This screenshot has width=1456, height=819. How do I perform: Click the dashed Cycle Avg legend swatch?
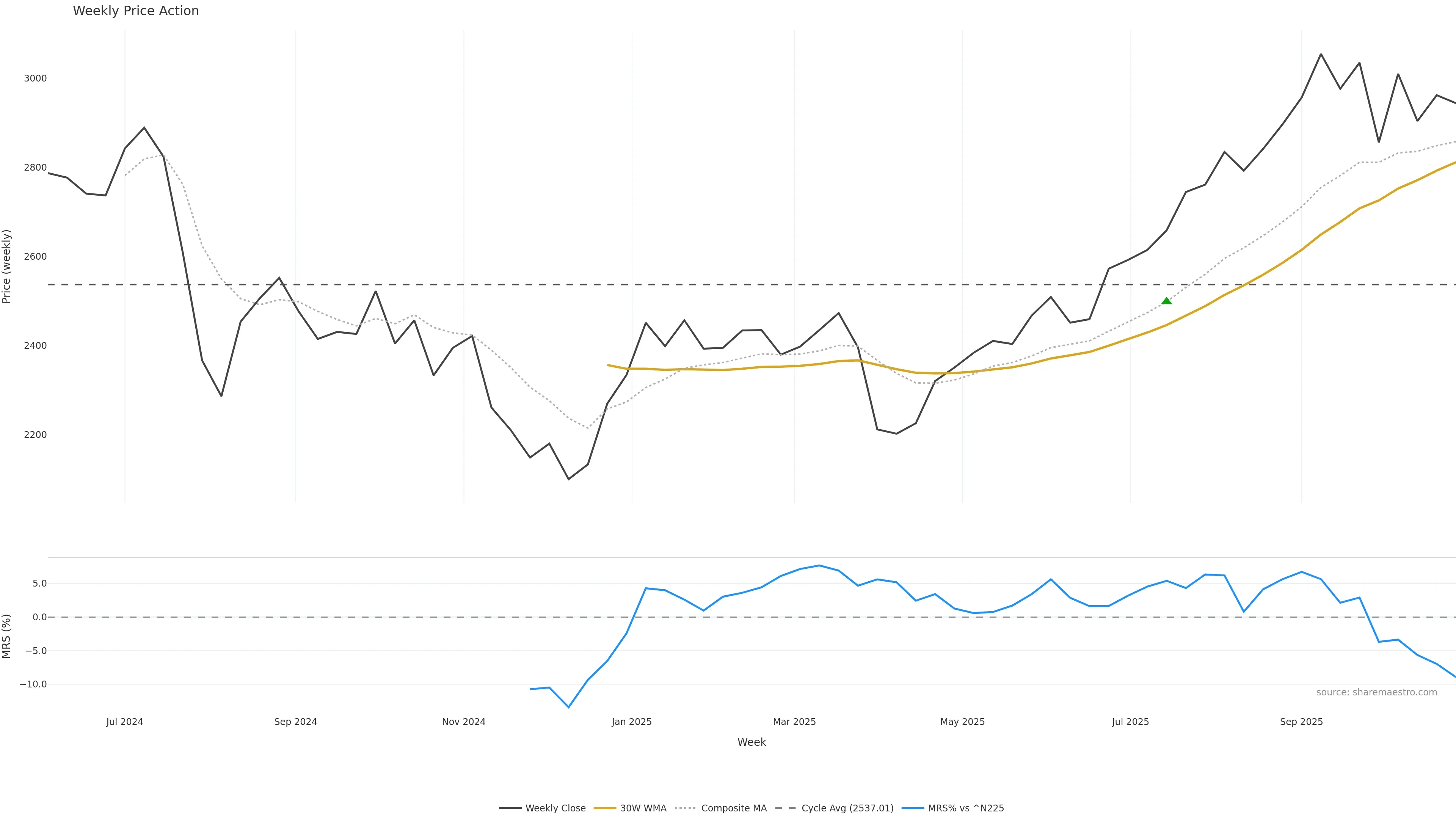point(785,808)
